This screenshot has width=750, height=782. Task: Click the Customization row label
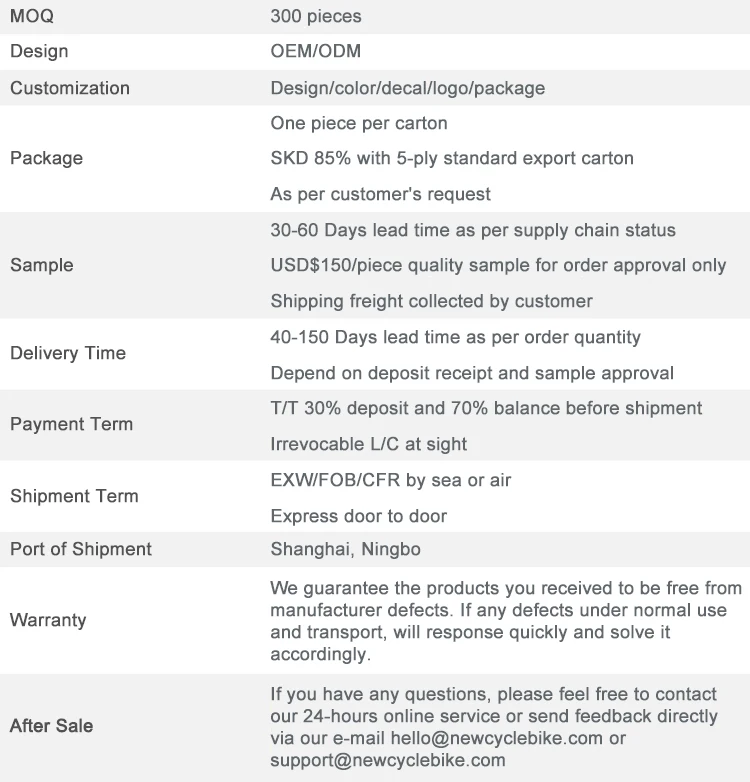[70, 88]
